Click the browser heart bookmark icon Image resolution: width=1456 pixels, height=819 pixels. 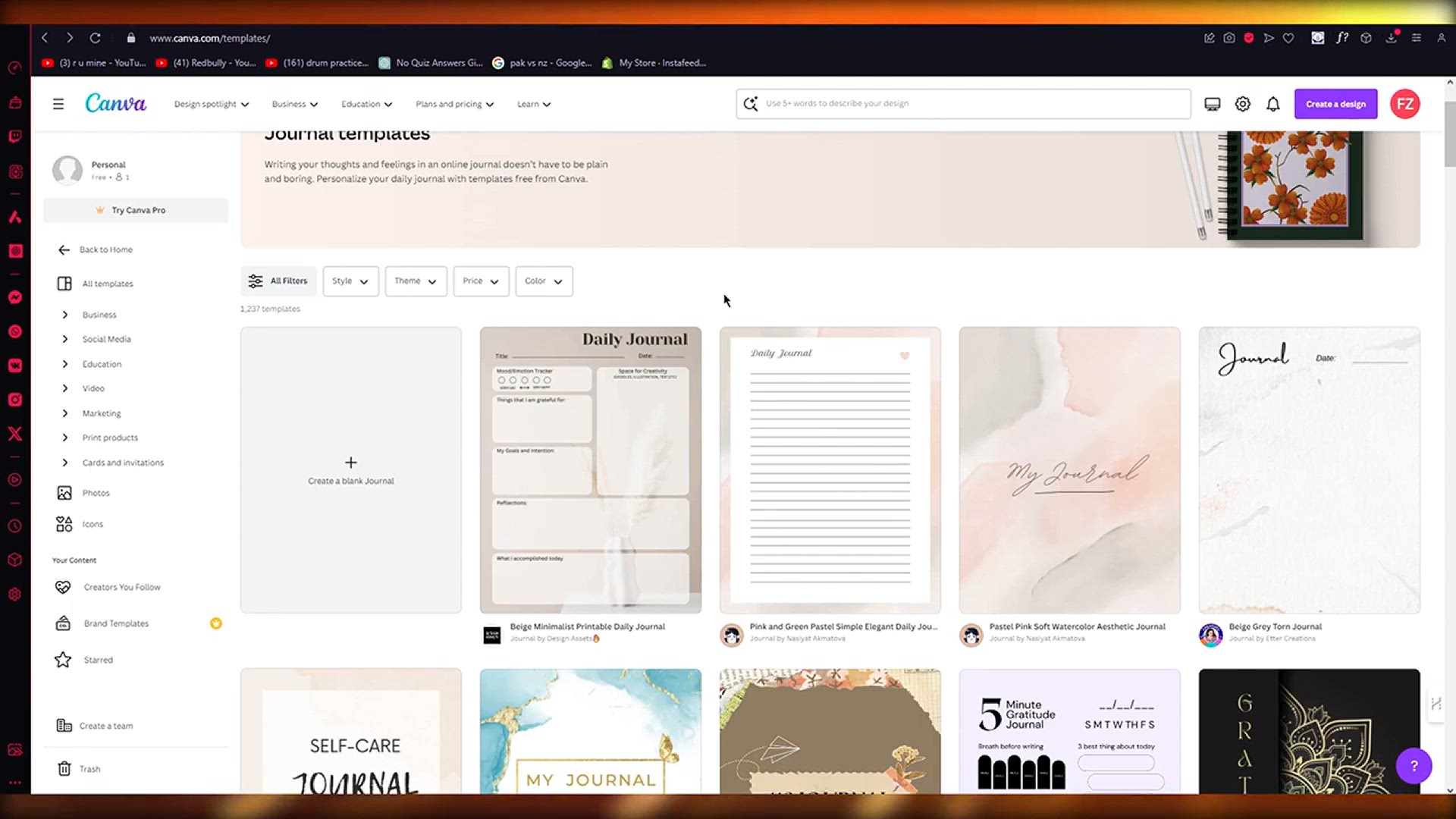(1288, 38)
